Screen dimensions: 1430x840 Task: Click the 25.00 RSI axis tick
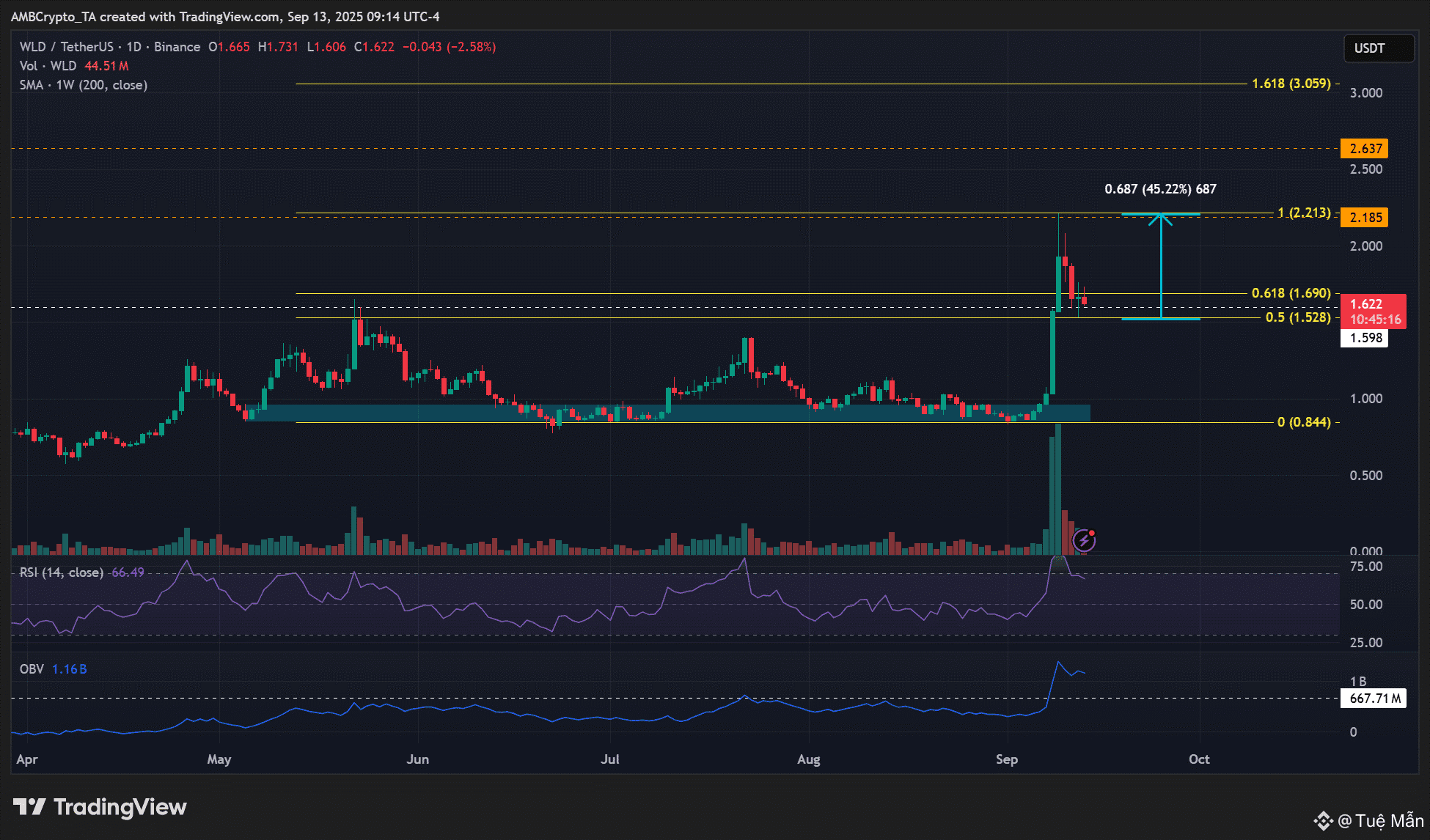[1366, 643]
